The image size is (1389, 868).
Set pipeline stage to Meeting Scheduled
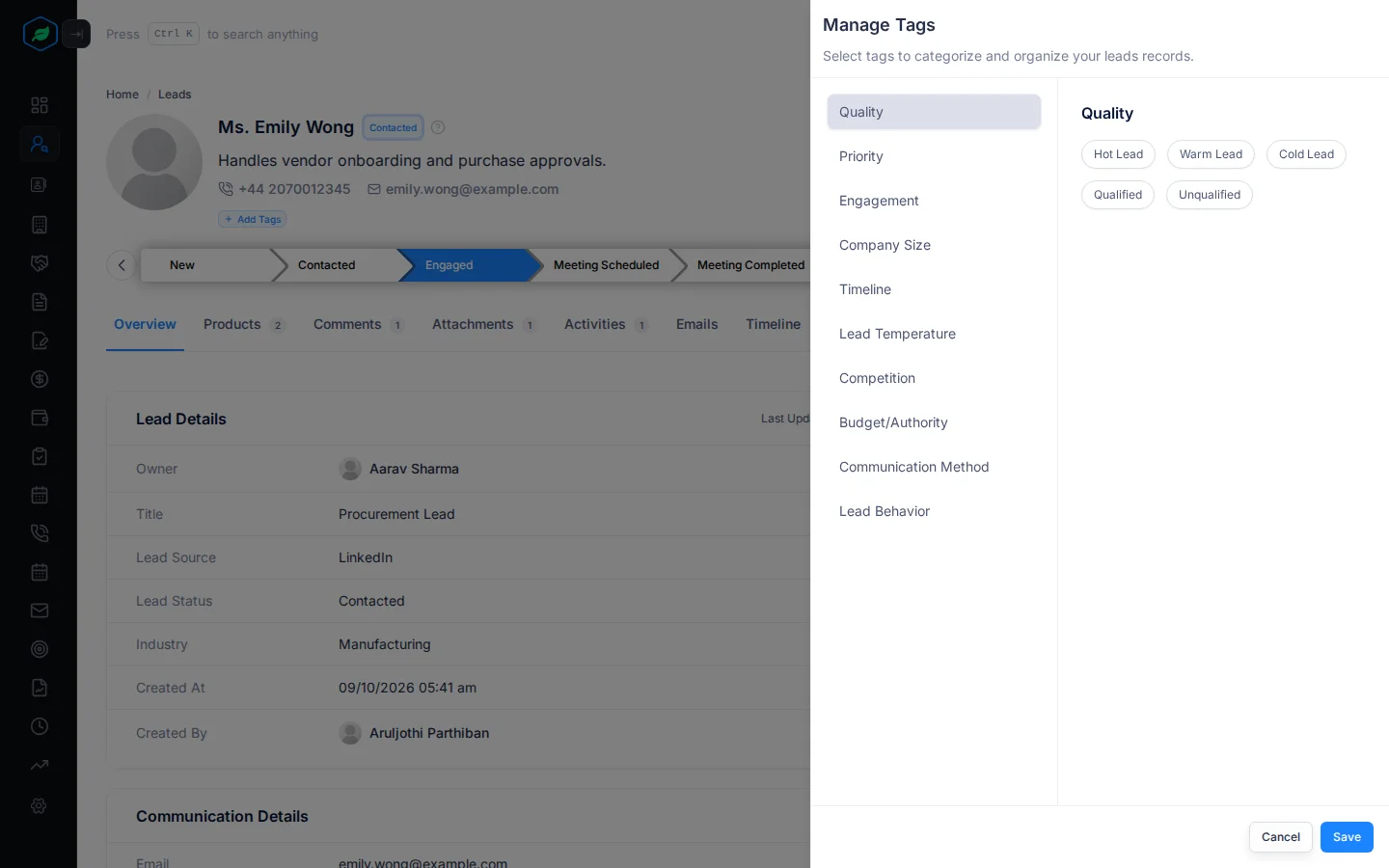[x=606, y=265]
